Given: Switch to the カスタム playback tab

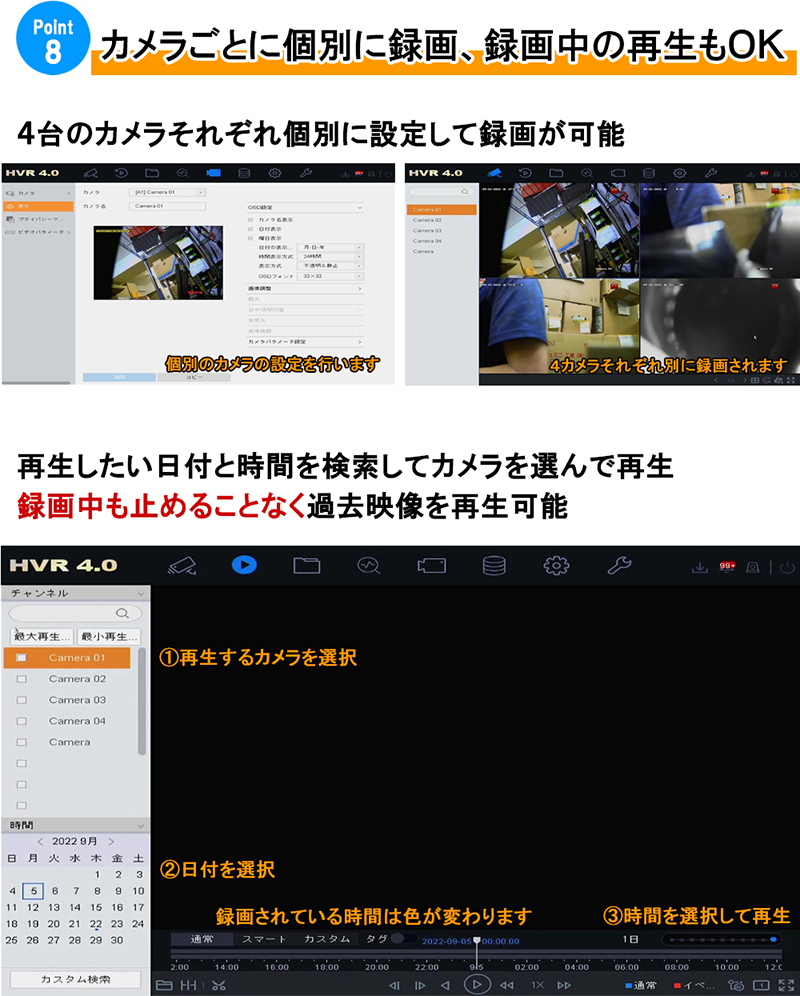Looking at the screenshot, I should [x=326, y=939].
